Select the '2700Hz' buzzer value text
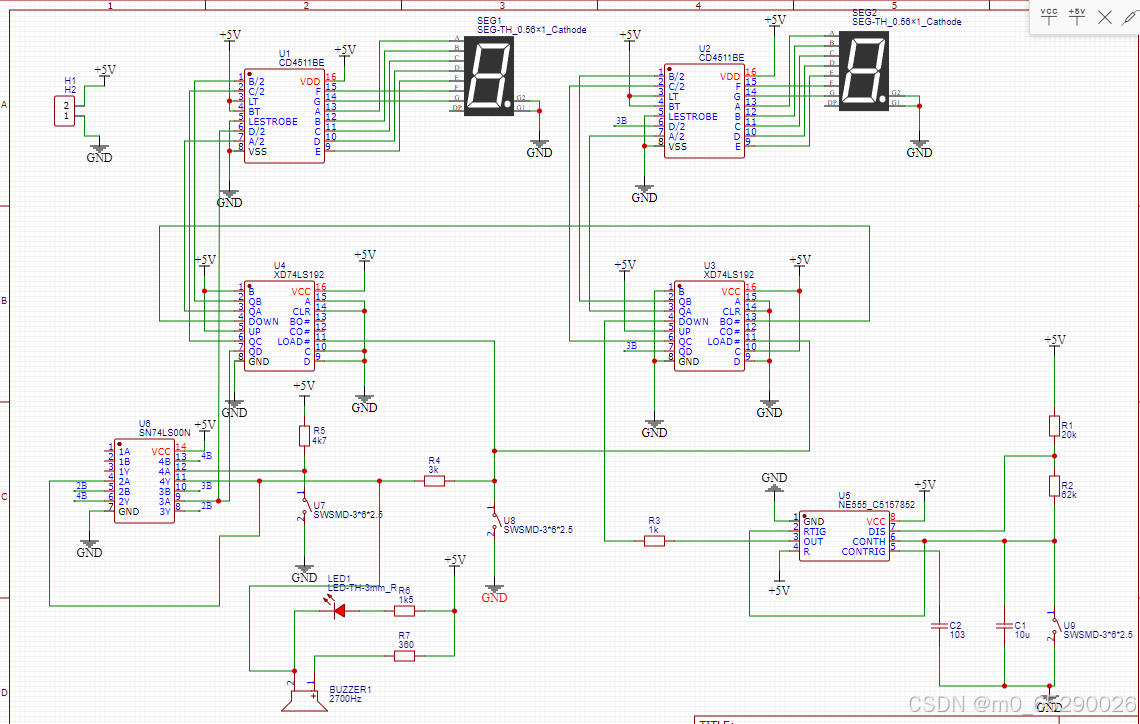This screenshot has width=1140, height=724. tap(345, 699)
